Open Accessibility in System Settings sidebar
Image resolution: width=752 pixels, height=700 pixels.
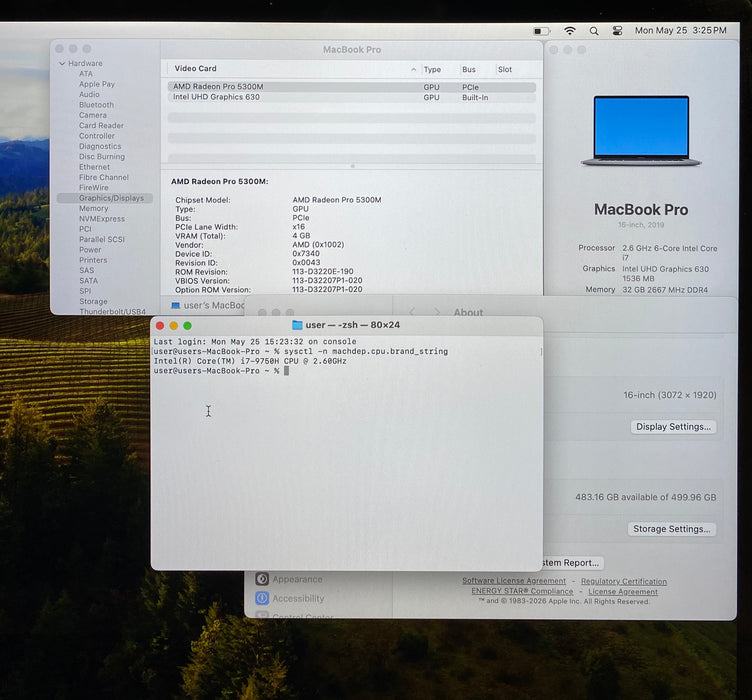290,598
